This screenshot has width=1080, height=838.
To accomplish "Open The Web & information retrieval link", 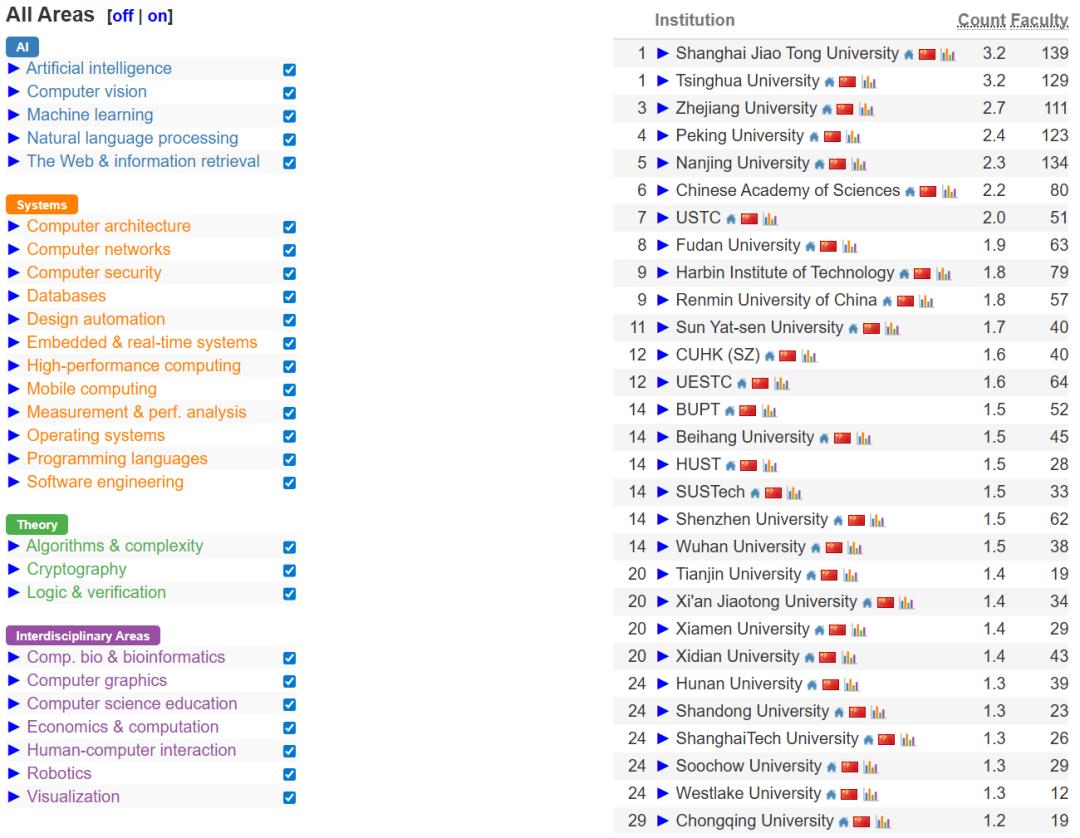I will (x=143, y=161).
